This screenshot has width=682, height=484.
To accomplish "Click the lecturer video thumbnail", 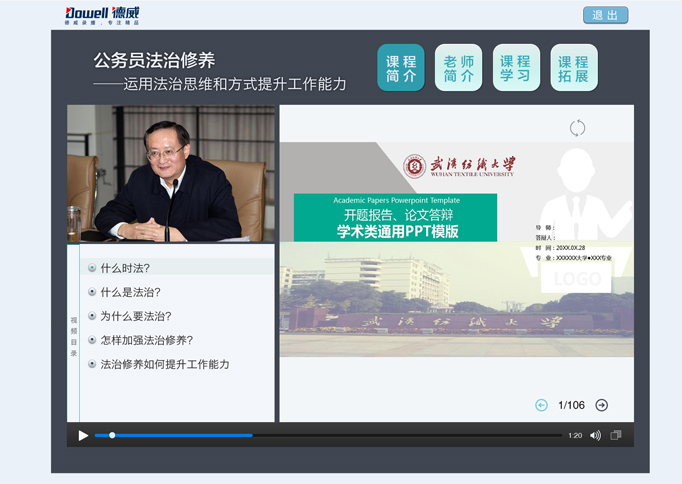I will 170,174.
